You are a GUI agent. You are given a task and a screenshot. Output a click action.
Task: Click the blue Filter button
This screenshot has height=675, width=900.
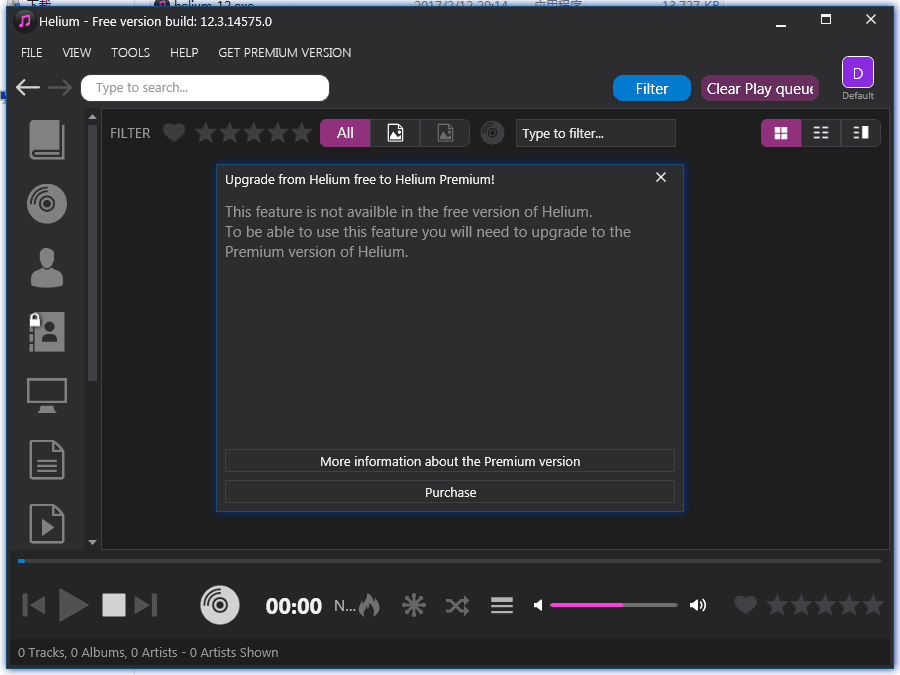[x=651, y=88]
